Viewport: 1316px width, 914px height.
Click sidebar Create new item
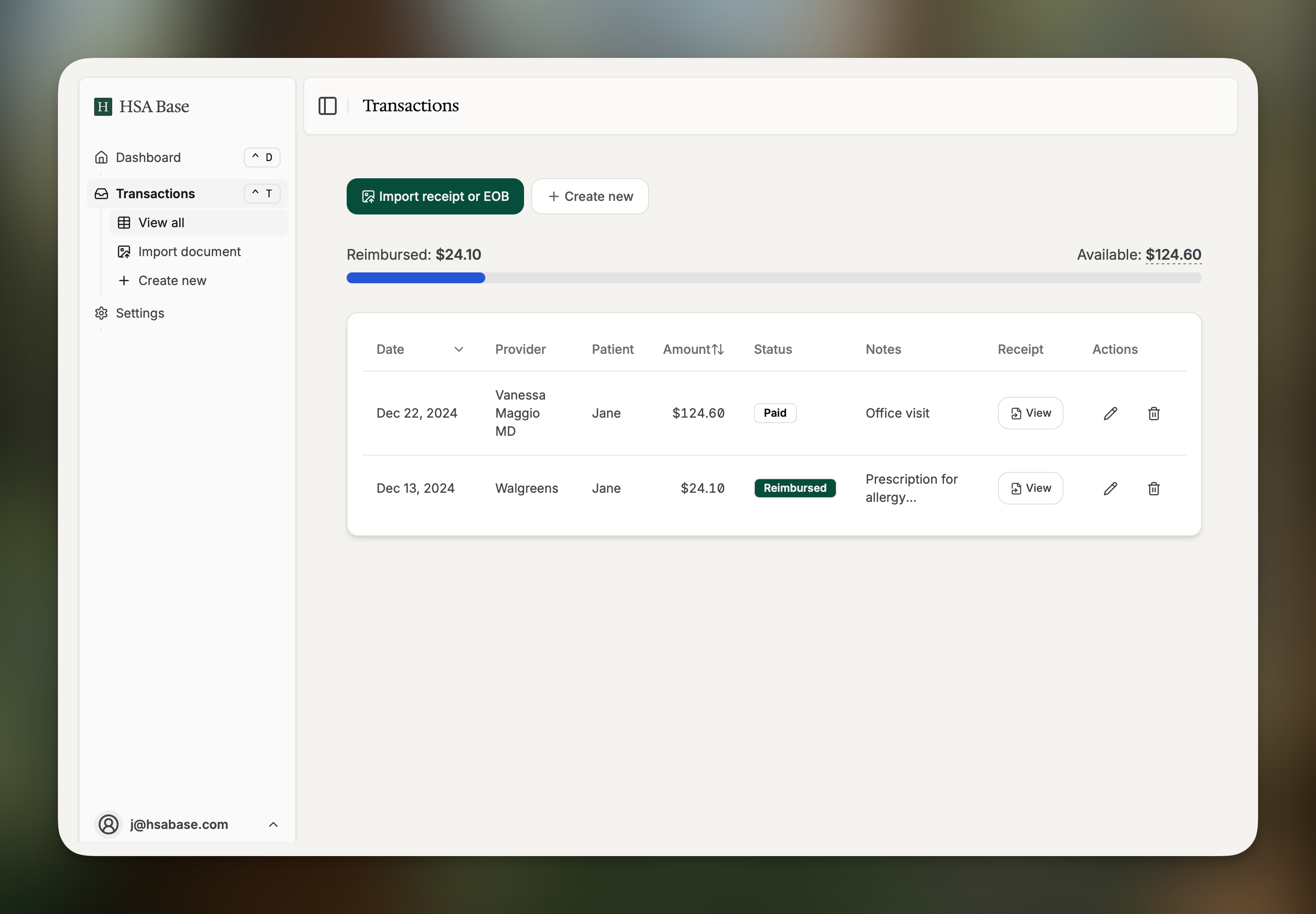(x=172, y=281)
